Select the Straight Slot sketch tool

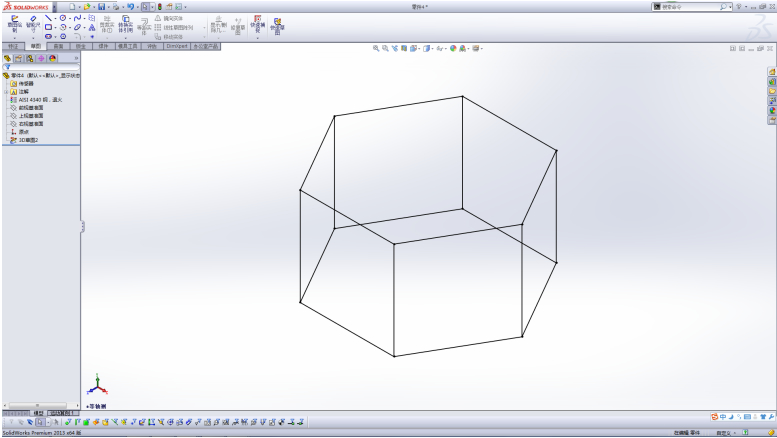coord(48,37)
